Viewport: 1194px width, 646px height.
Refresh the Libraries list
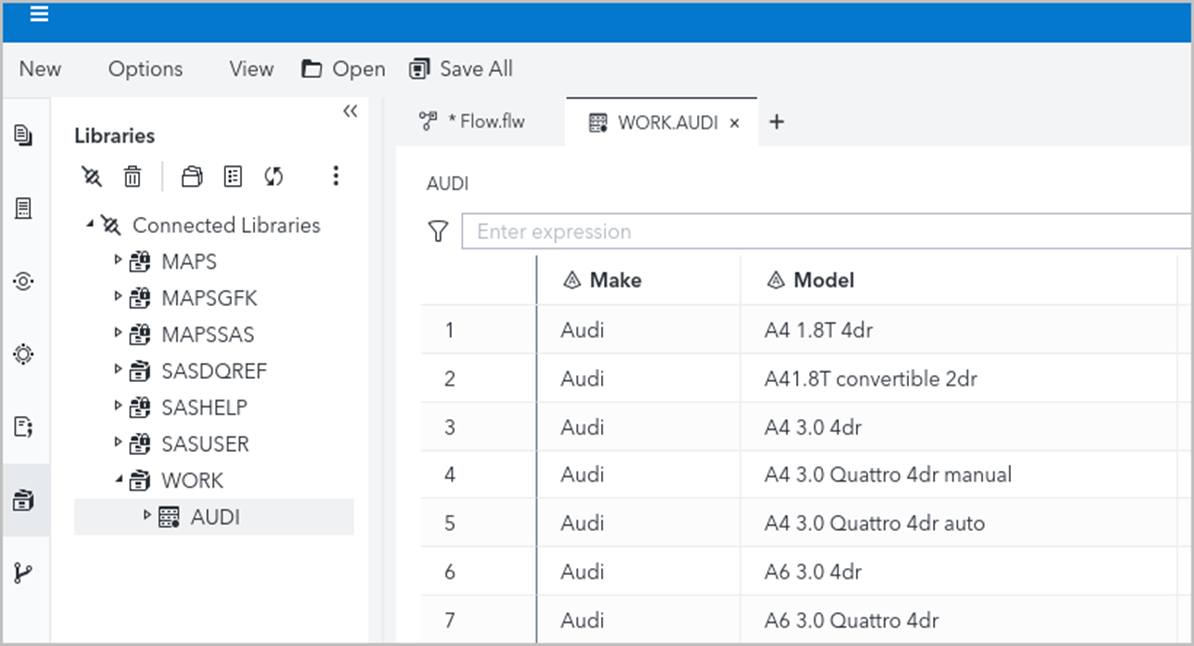pos(272,176)
